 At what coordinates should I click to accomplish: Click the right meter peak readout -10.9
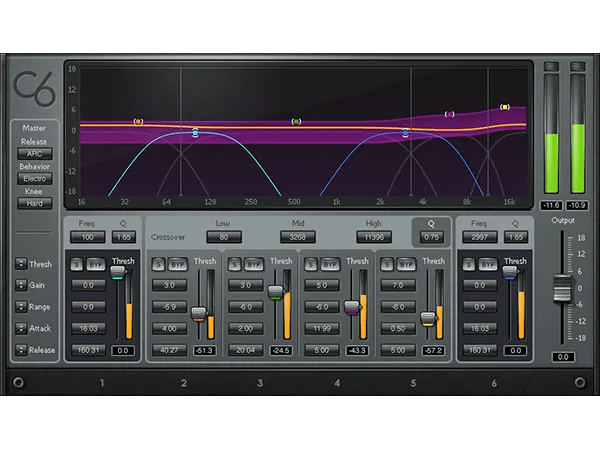(577, 205)
